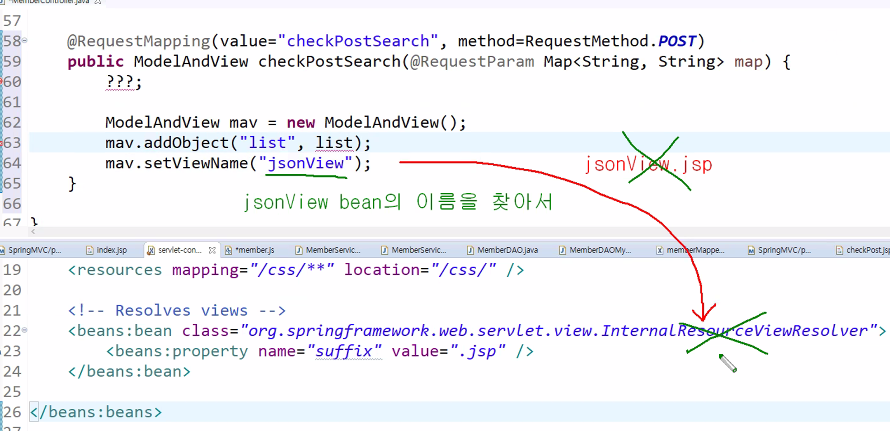Open the MemberDAO.java tab
This screenshot has height=431, width=890.
pyautogui.click(x=502, y=250)
